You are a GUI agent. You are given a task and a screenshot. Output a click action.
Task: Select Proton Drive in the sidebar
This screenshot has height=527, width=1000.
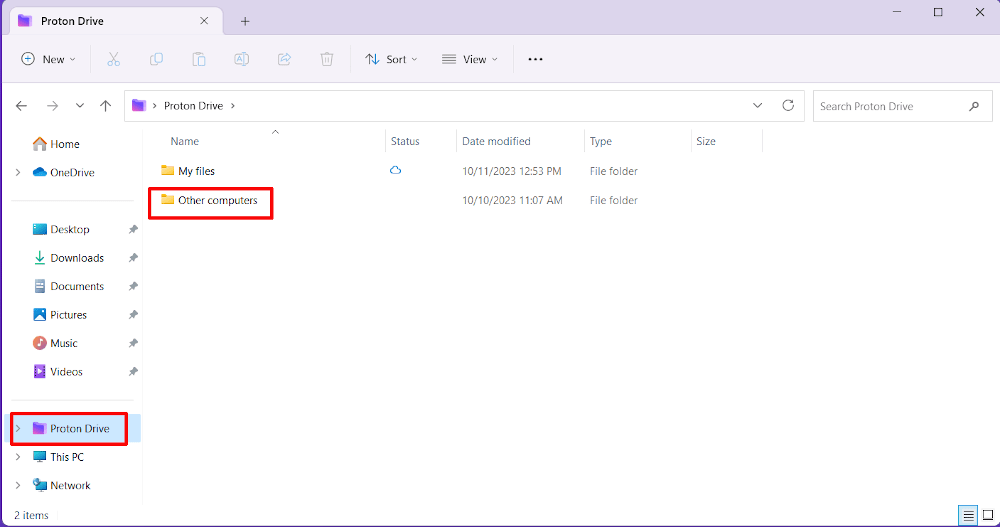(x=71, y=429)
